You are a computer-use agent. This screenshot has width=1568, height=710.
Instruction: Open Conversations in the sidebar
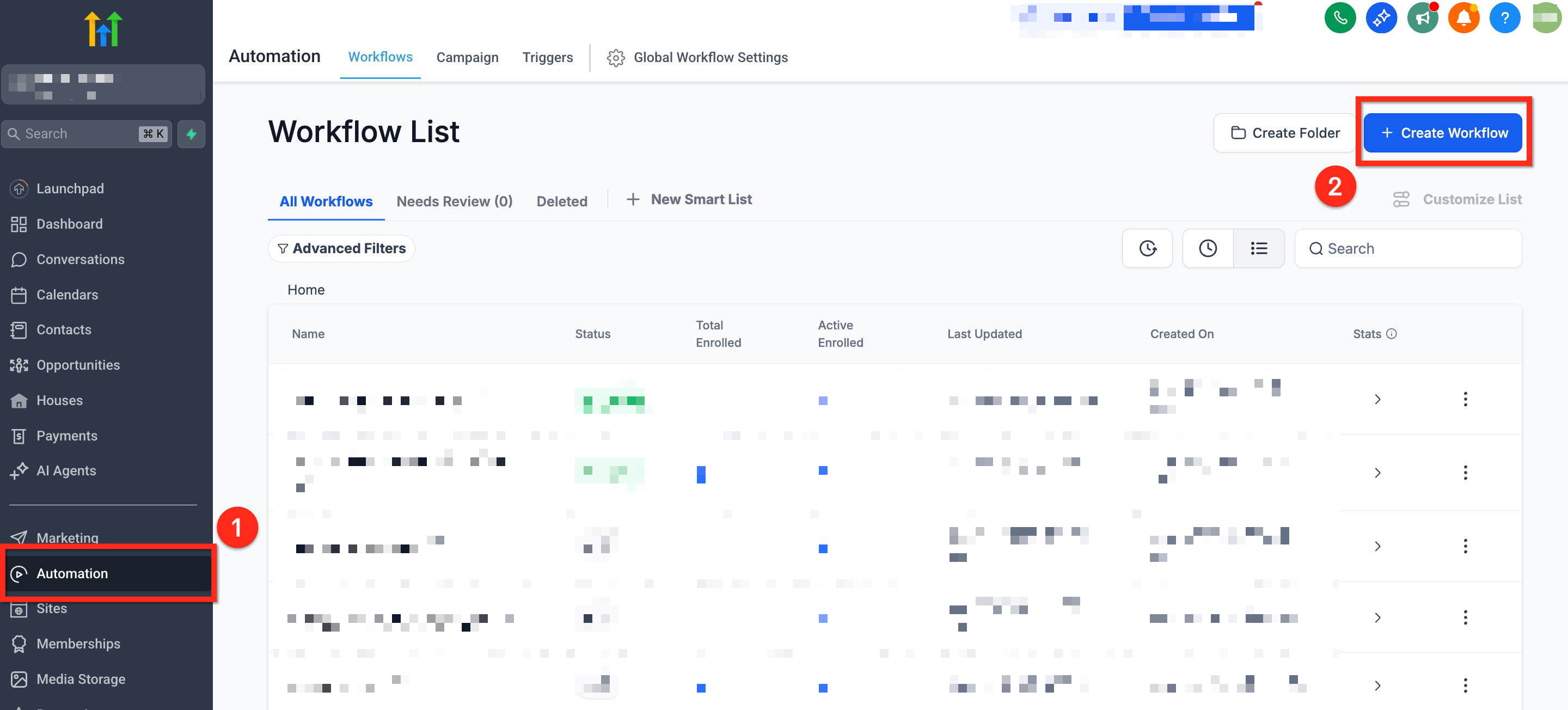(x=79, y=259)
